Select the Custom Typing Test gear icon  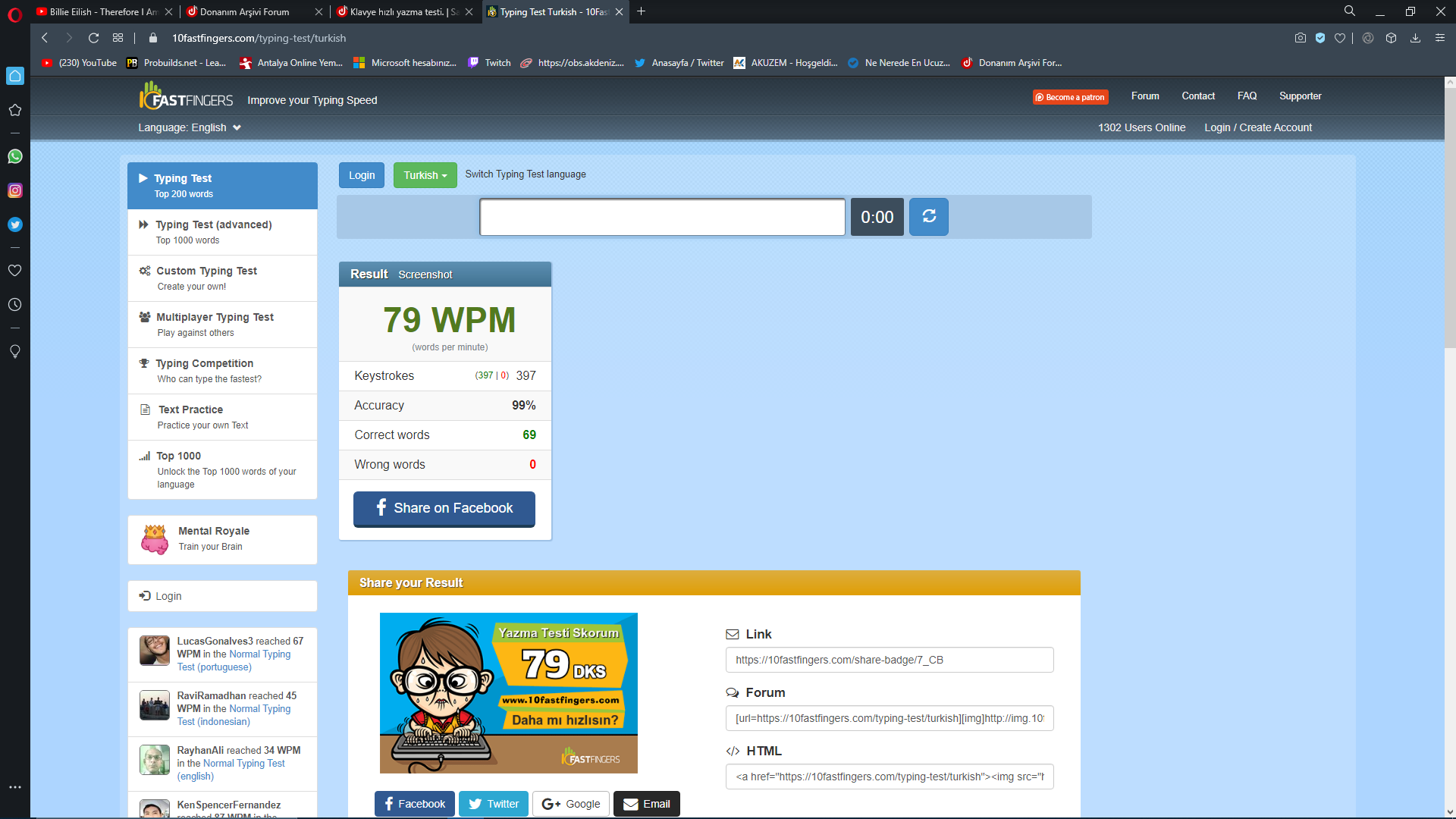point(144,271)
